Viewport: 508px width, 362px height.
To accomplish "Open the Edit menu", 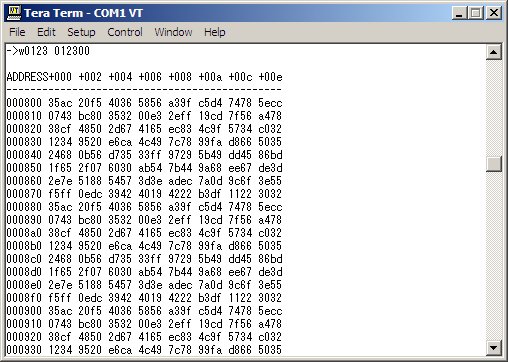I will pyautogui.click(x=46, y=32).
